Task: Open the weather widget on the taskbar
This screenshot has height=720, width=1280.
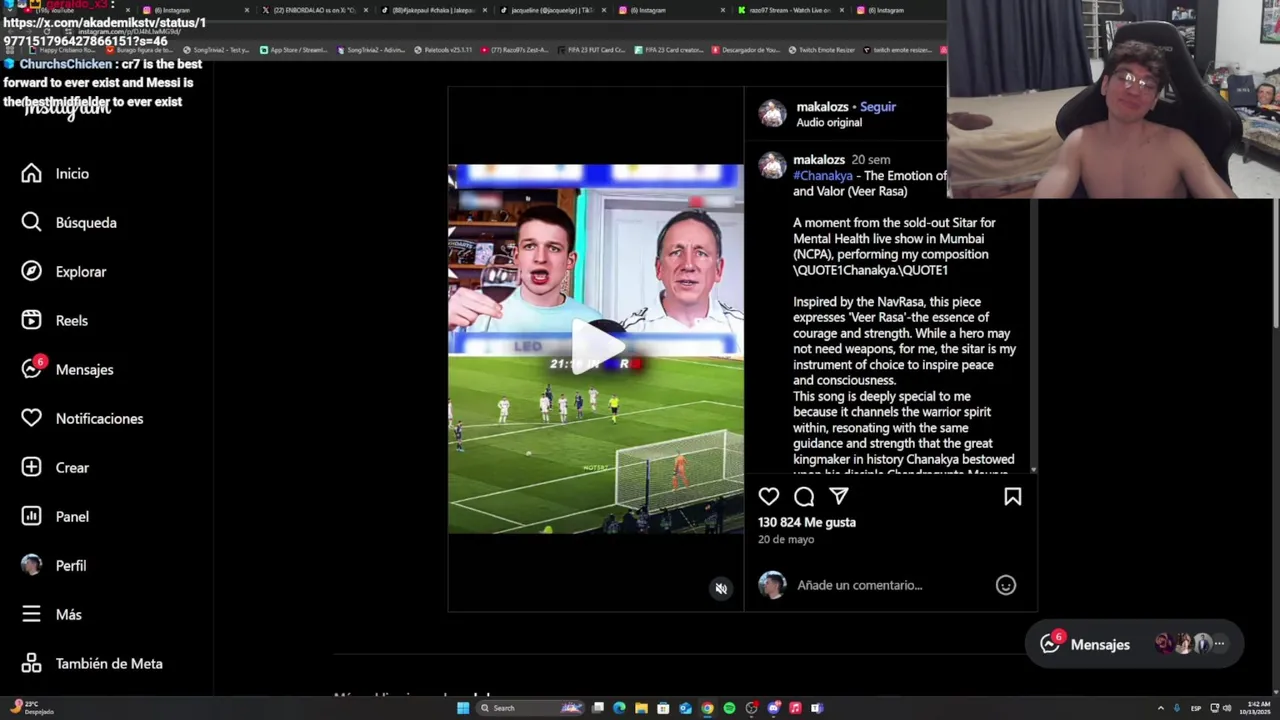Action: pos(32,708)
